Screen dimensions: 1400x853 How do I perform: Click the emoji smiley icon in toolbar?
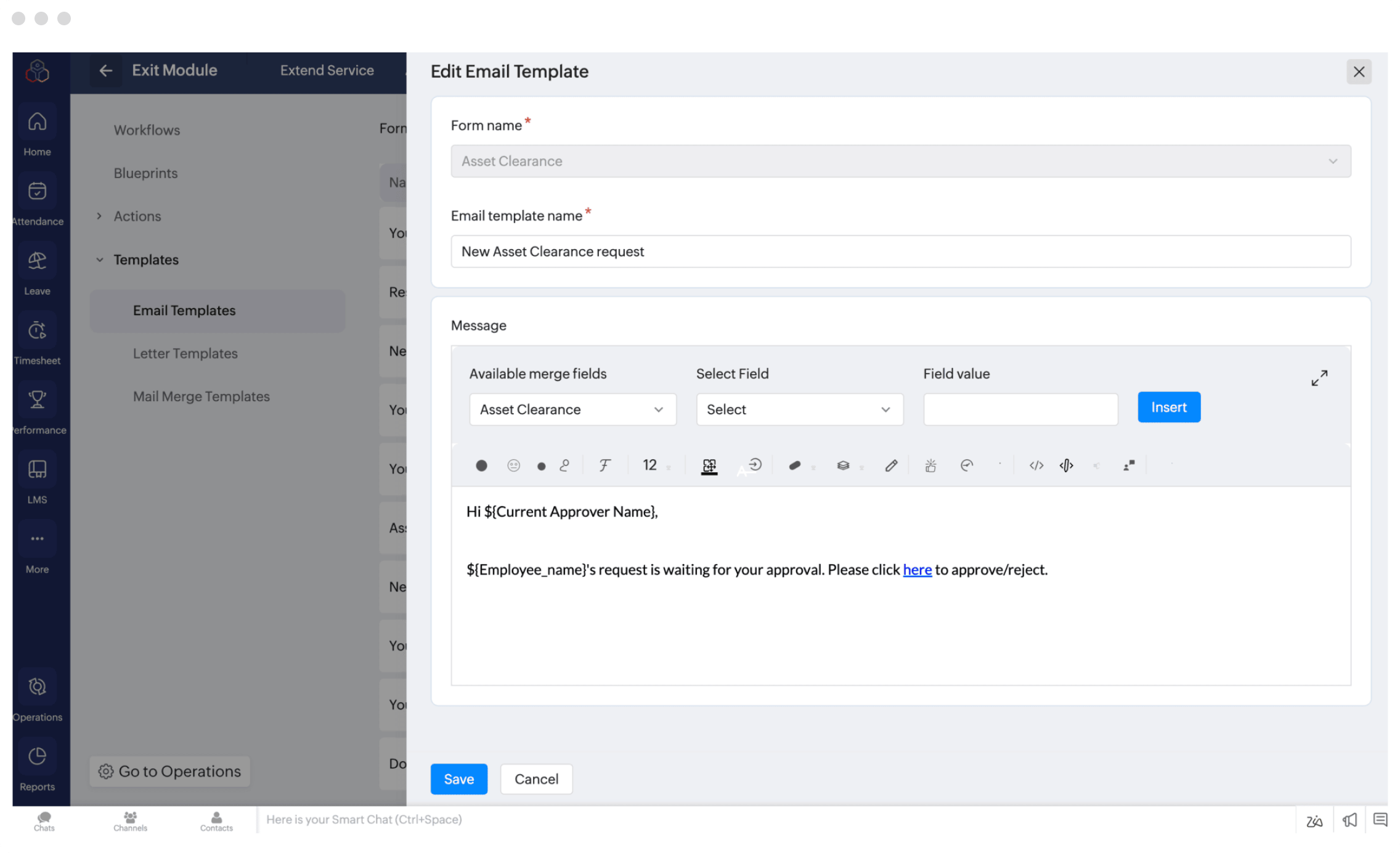[x=513, y=465]
